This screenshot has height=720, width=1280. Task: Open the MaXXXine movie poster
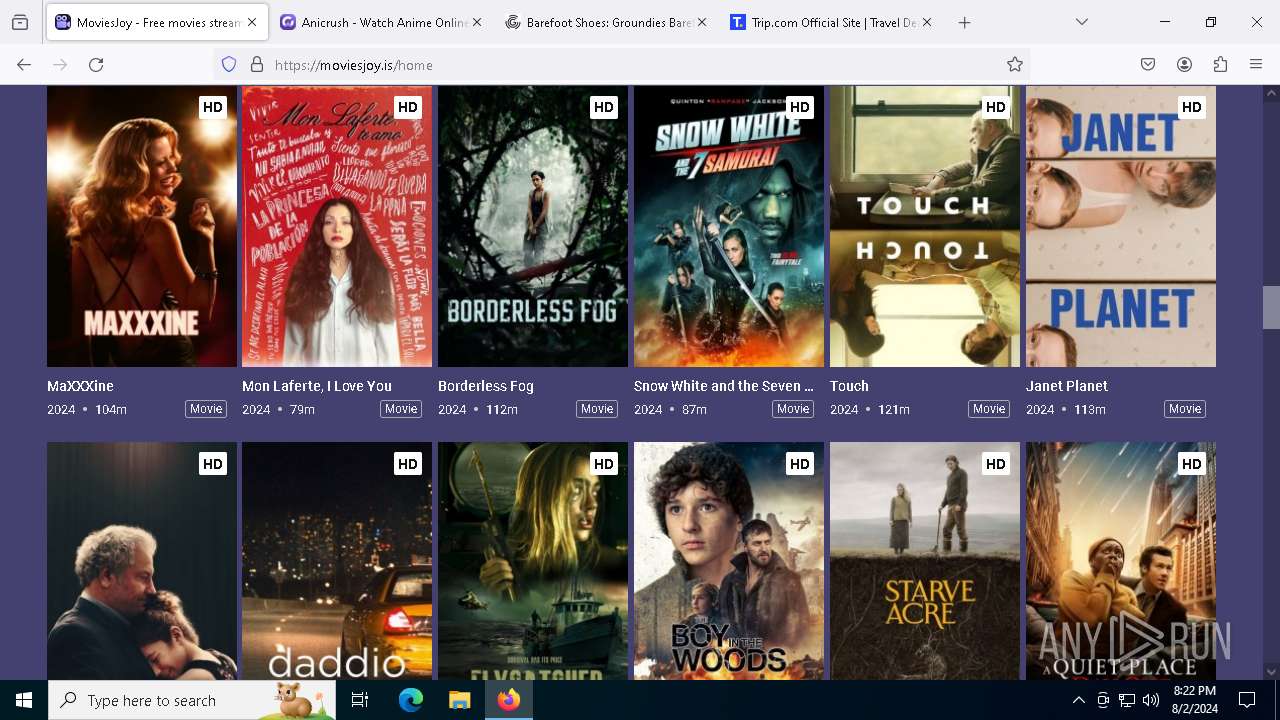pyautogui.click(x=142, y=227)
